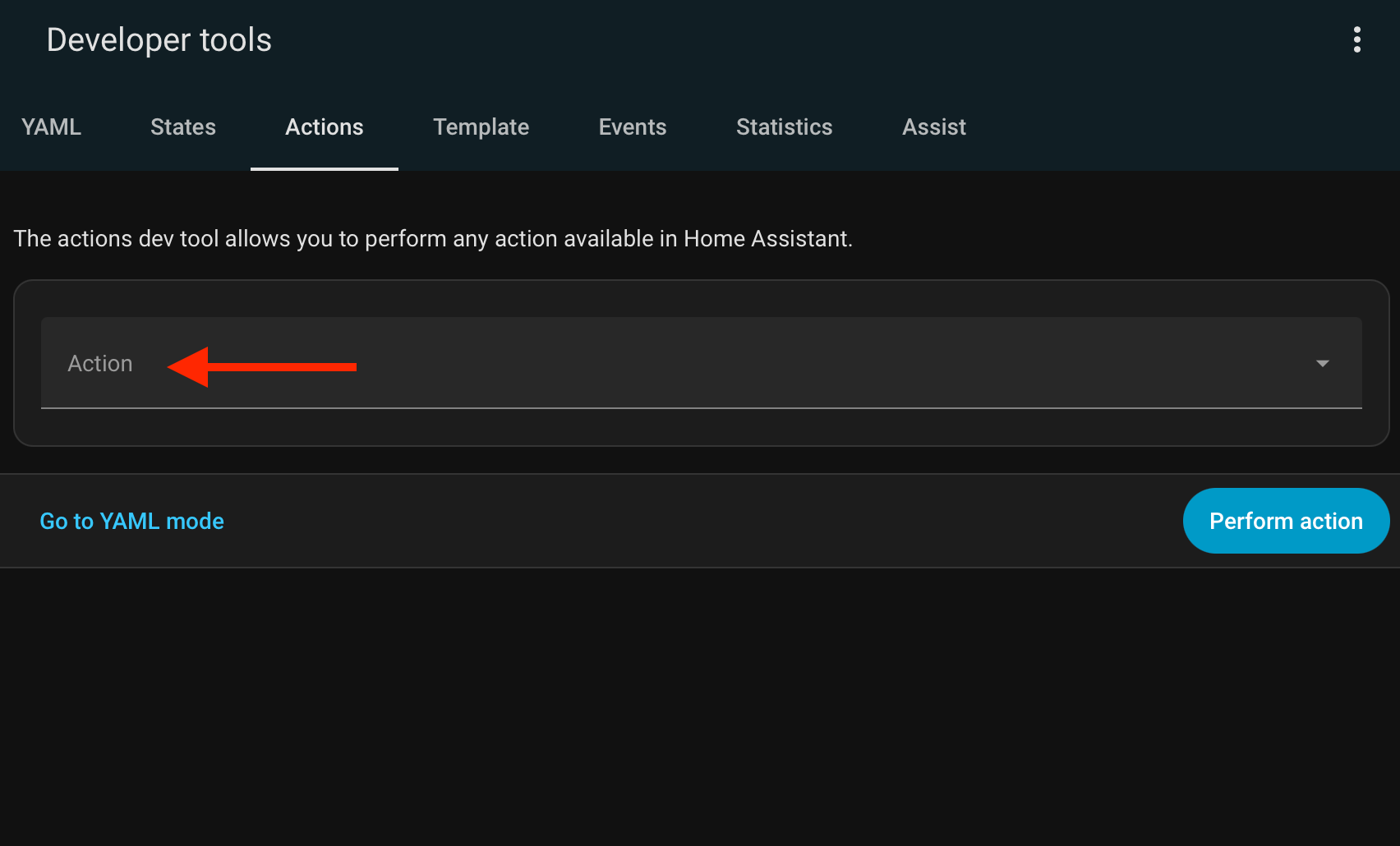The image size is (1400, 846).
Task: Open the three-dot overflow menu
Action: (1357, 39)
